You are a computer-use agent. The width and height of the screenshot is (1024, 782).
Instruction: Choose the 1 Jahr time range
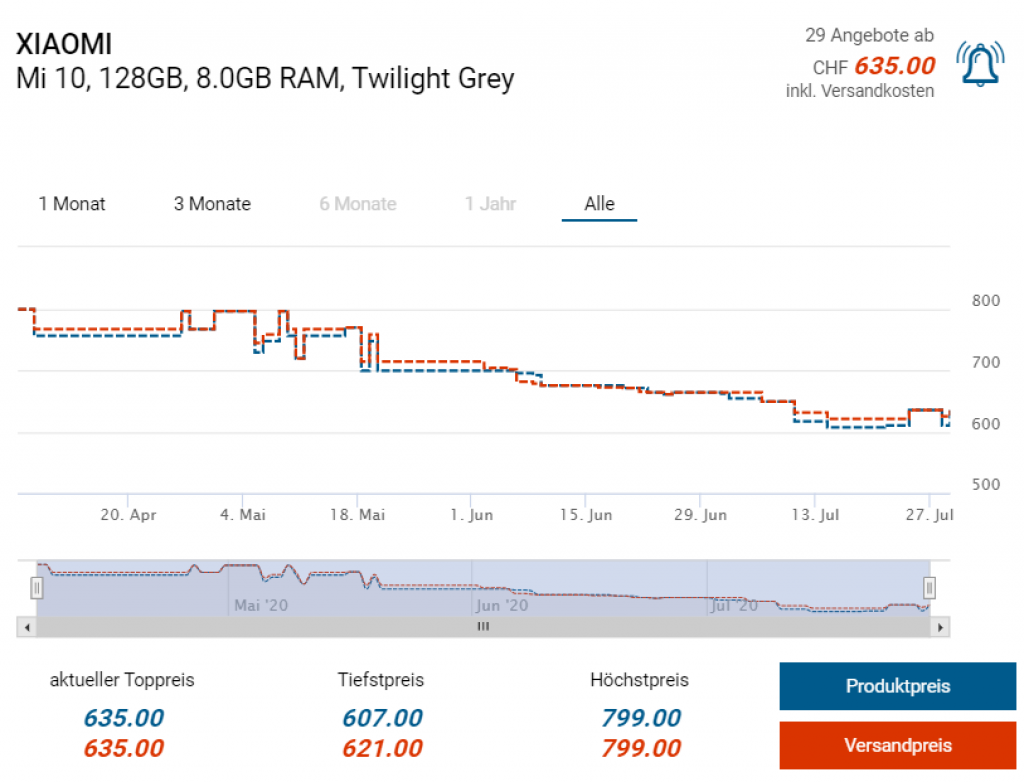point(490,204)
